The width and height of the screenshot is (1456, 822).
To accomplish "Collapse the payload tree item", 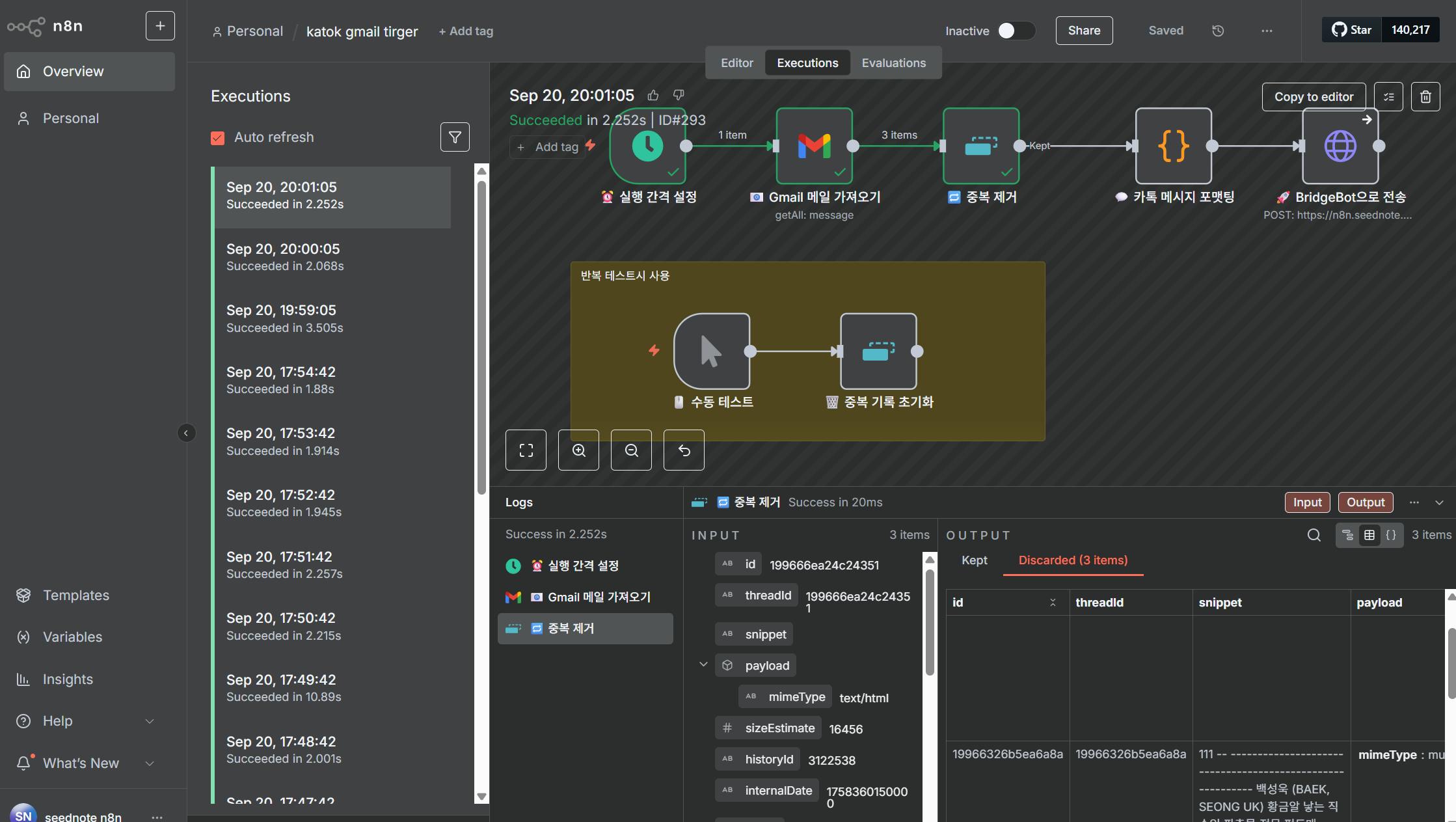I will [703, 665].
